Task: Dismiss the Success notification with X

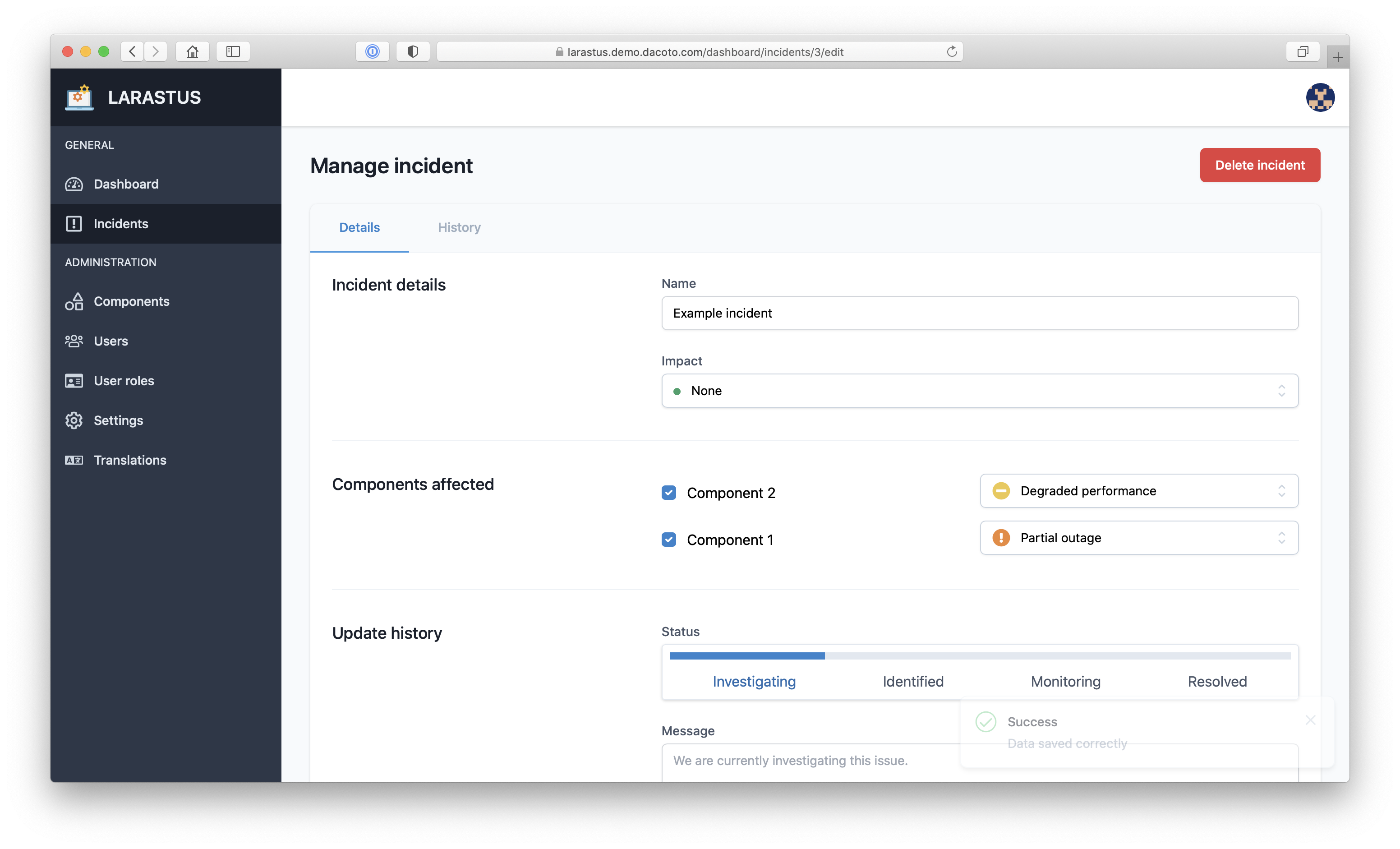Action: pyautogui.click(x=1310, y=720)
